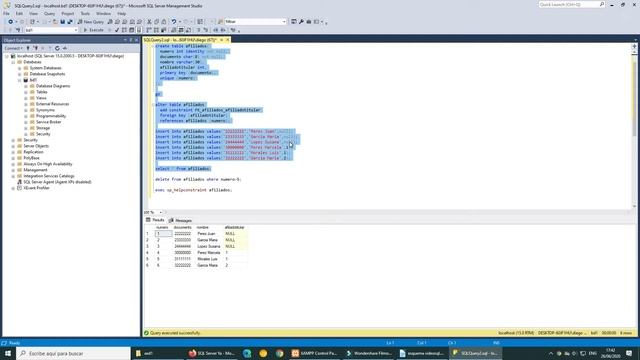
Task: Click the Refresh icon in Object Explorer
Action: pyautogui.click(x=57, y=48)
